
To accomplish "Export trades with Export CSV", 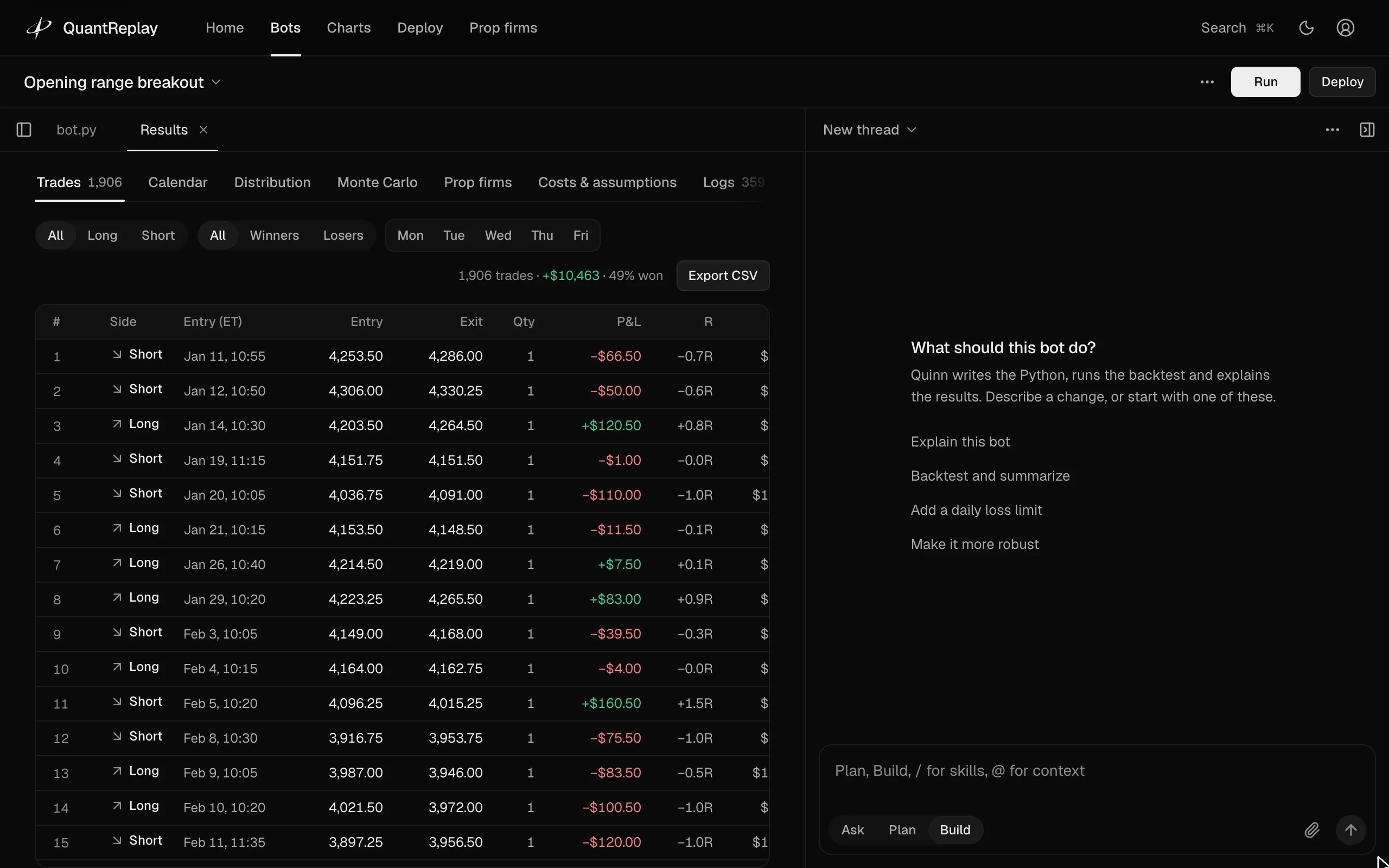I will coord(723,276).
